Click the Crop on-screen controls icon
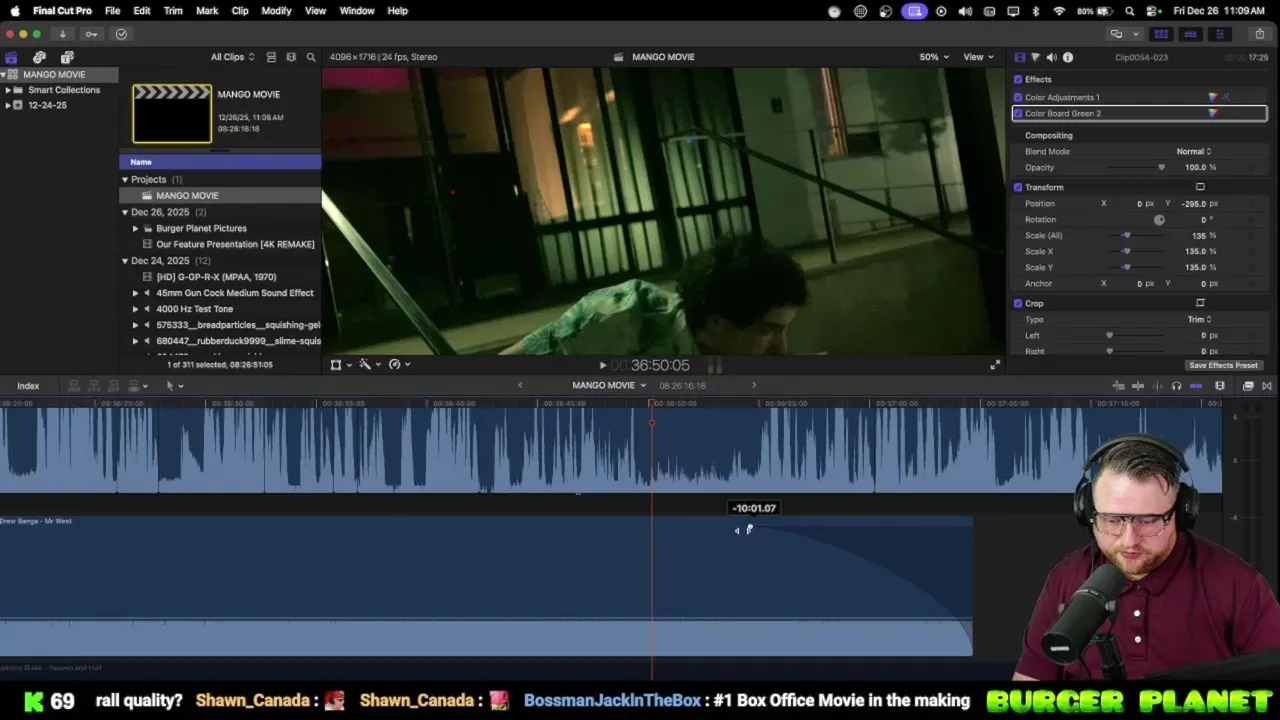This screenshot has height=720, width=1280. (x=1200, y=303)
